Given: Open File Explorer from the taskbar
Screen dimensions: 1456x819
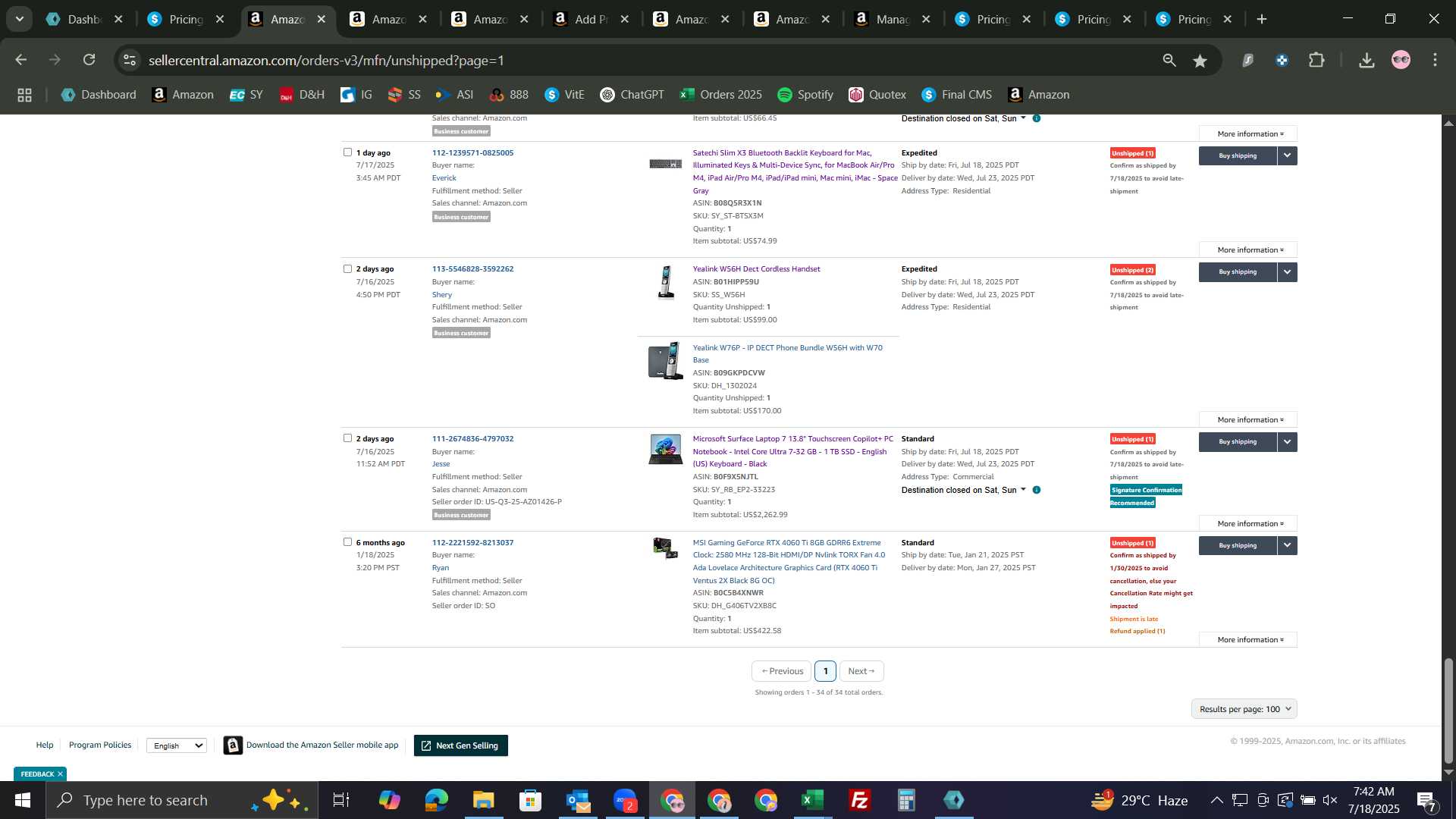Looking at the screenshot, I should click(483, 800).
